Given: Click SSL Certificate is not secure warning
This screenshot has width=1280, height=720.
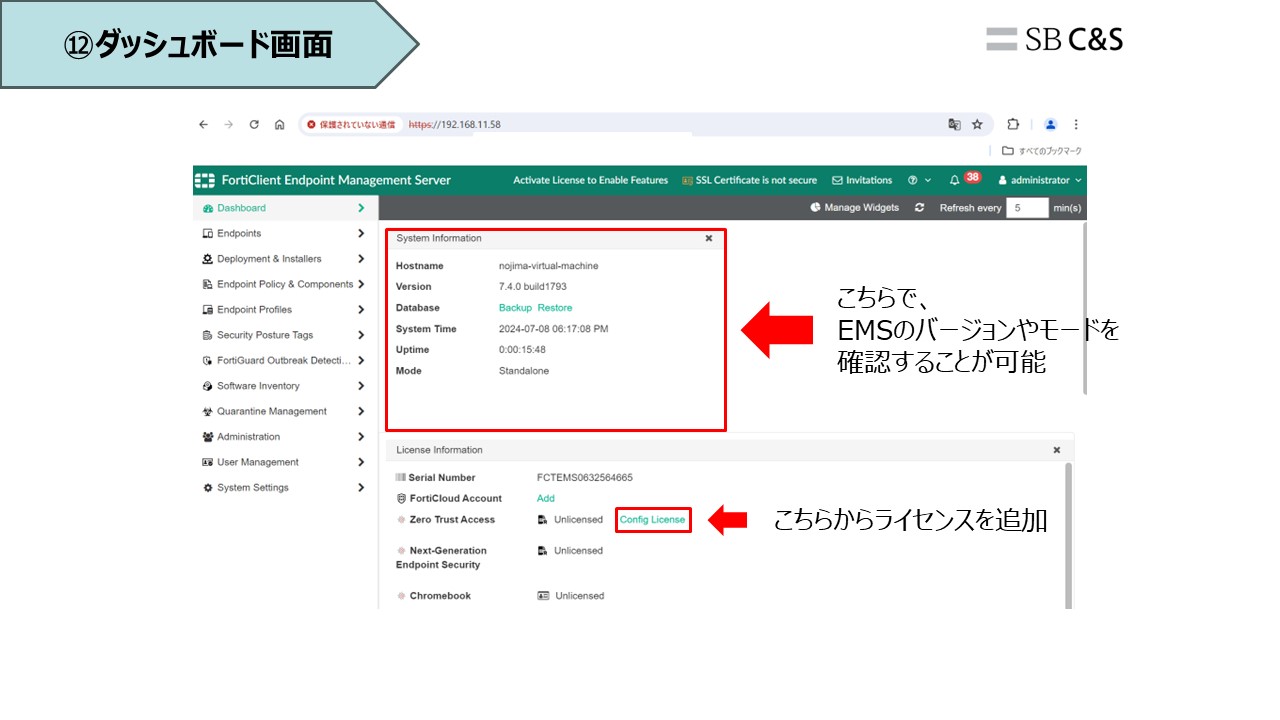Looking at the screenshot, I should (x=749, y=180).
